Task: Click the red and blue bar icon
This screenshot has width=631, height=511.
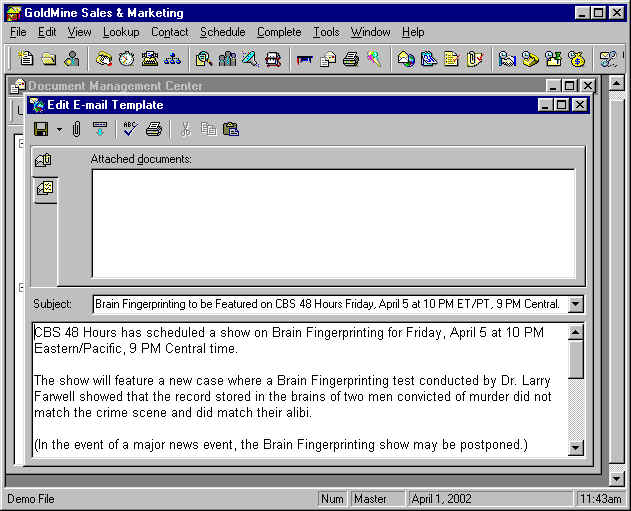Action: click(305, 60)
